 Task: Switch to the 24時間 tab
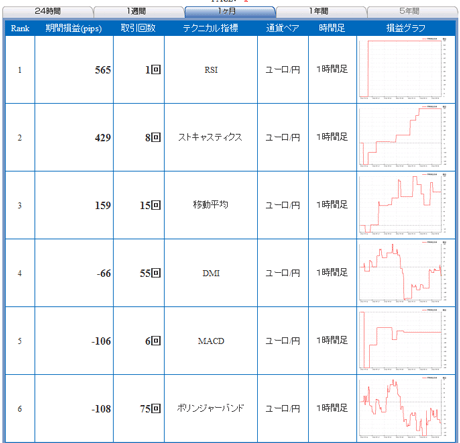(x=48, y=12)
